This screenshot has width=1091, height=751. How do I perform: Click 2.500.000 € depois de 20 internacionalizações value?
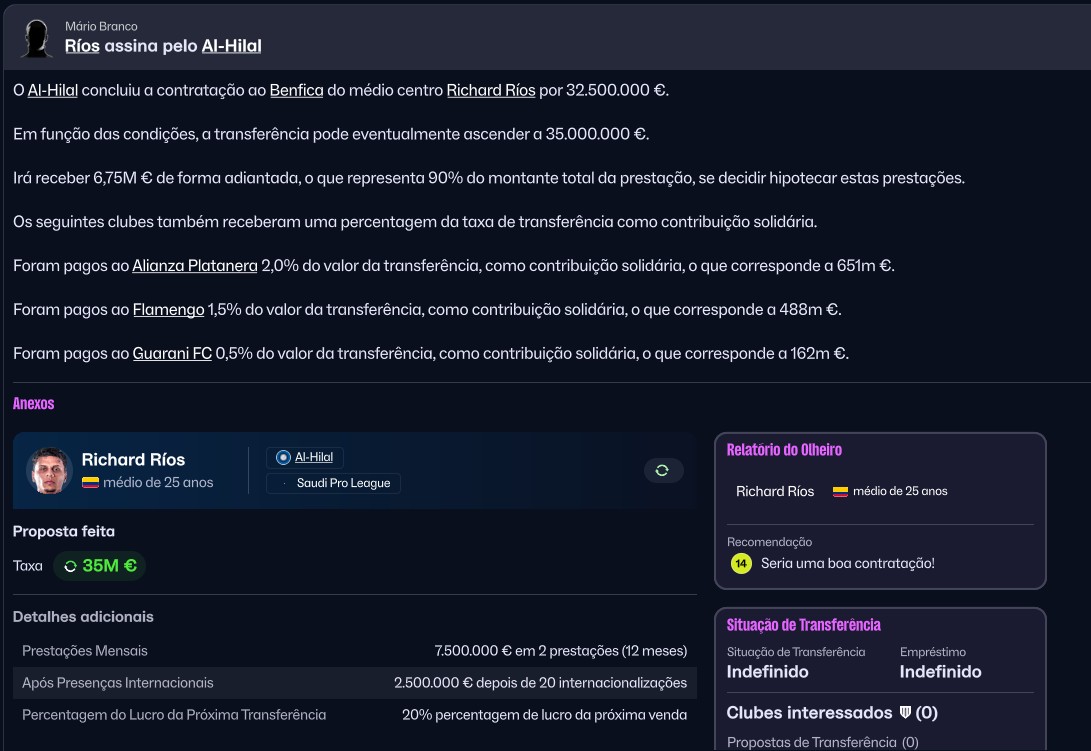pyautogui.click(x=541, y=683)
